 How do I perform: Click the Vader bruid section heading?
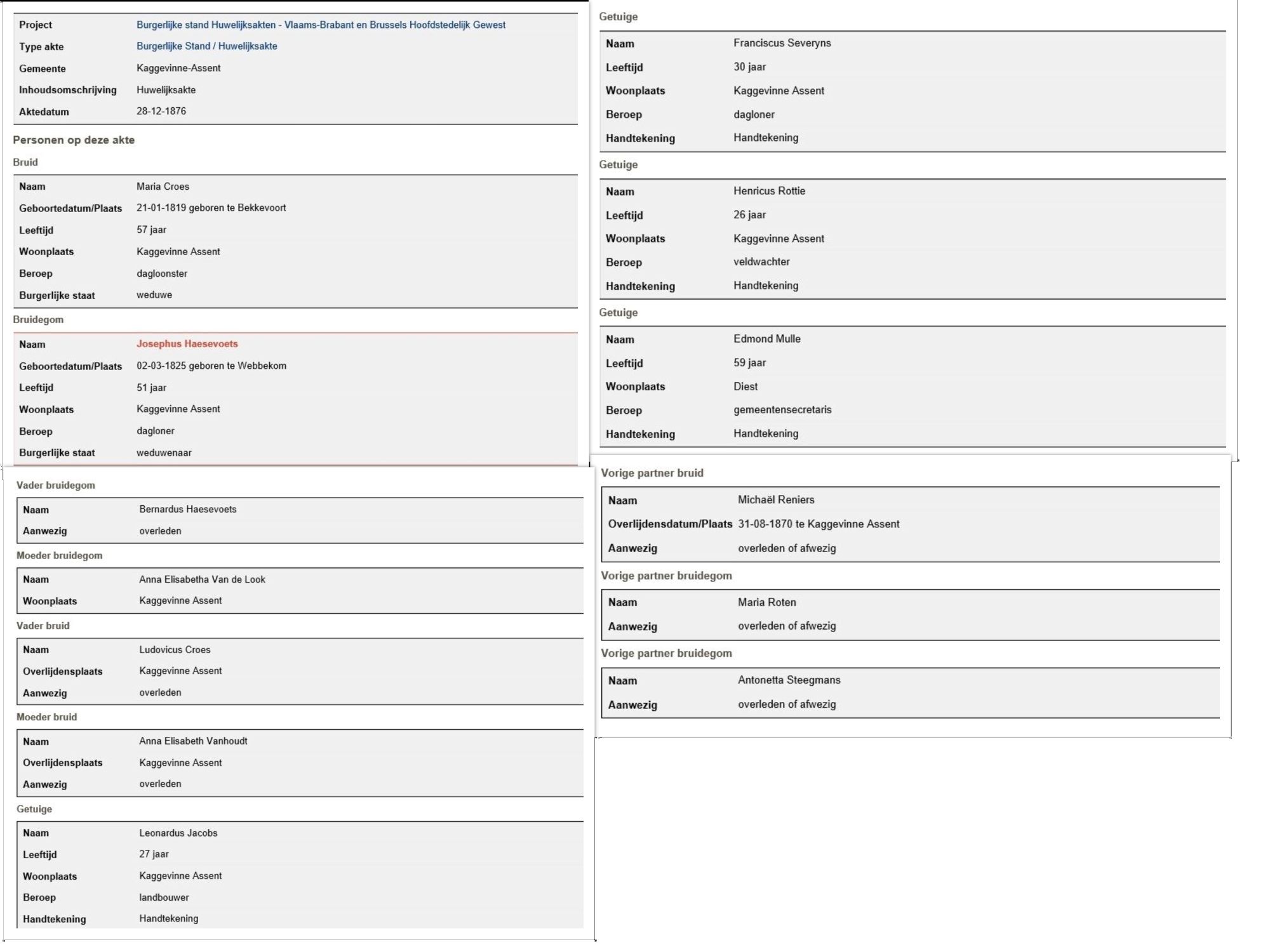43,626
